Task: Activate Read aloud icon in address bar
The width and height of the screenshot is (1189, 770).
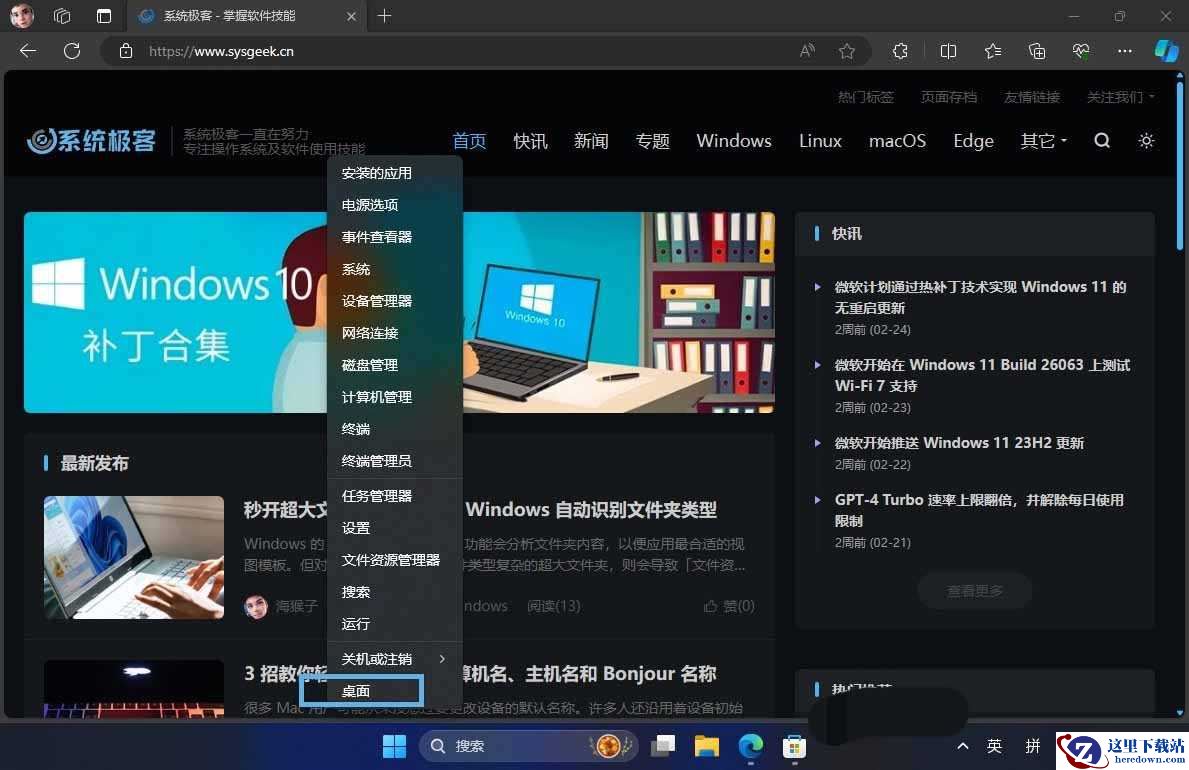Action: [807, 51]
